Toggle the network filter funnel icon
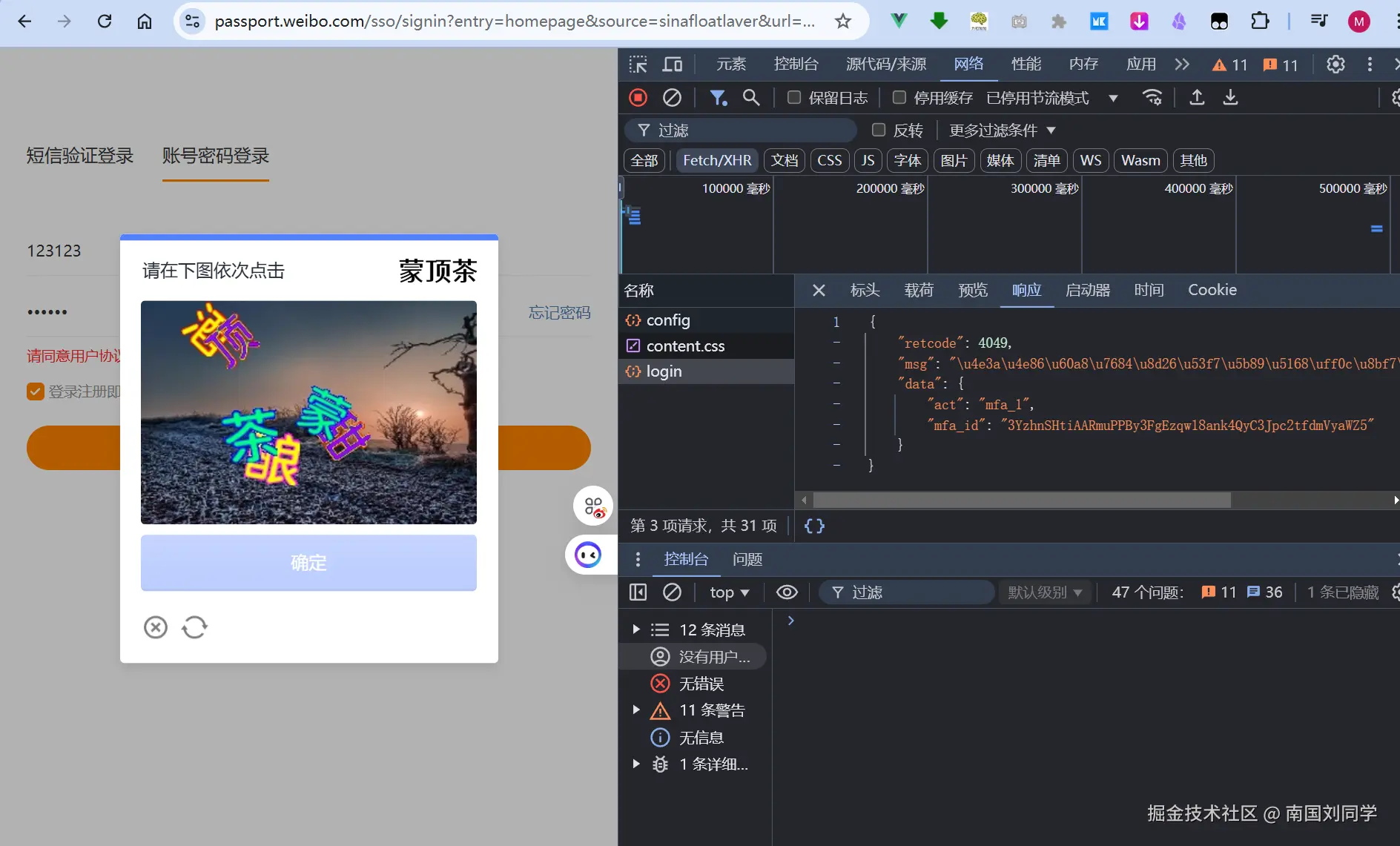The image size is (1400, 846). coord(718,97)
